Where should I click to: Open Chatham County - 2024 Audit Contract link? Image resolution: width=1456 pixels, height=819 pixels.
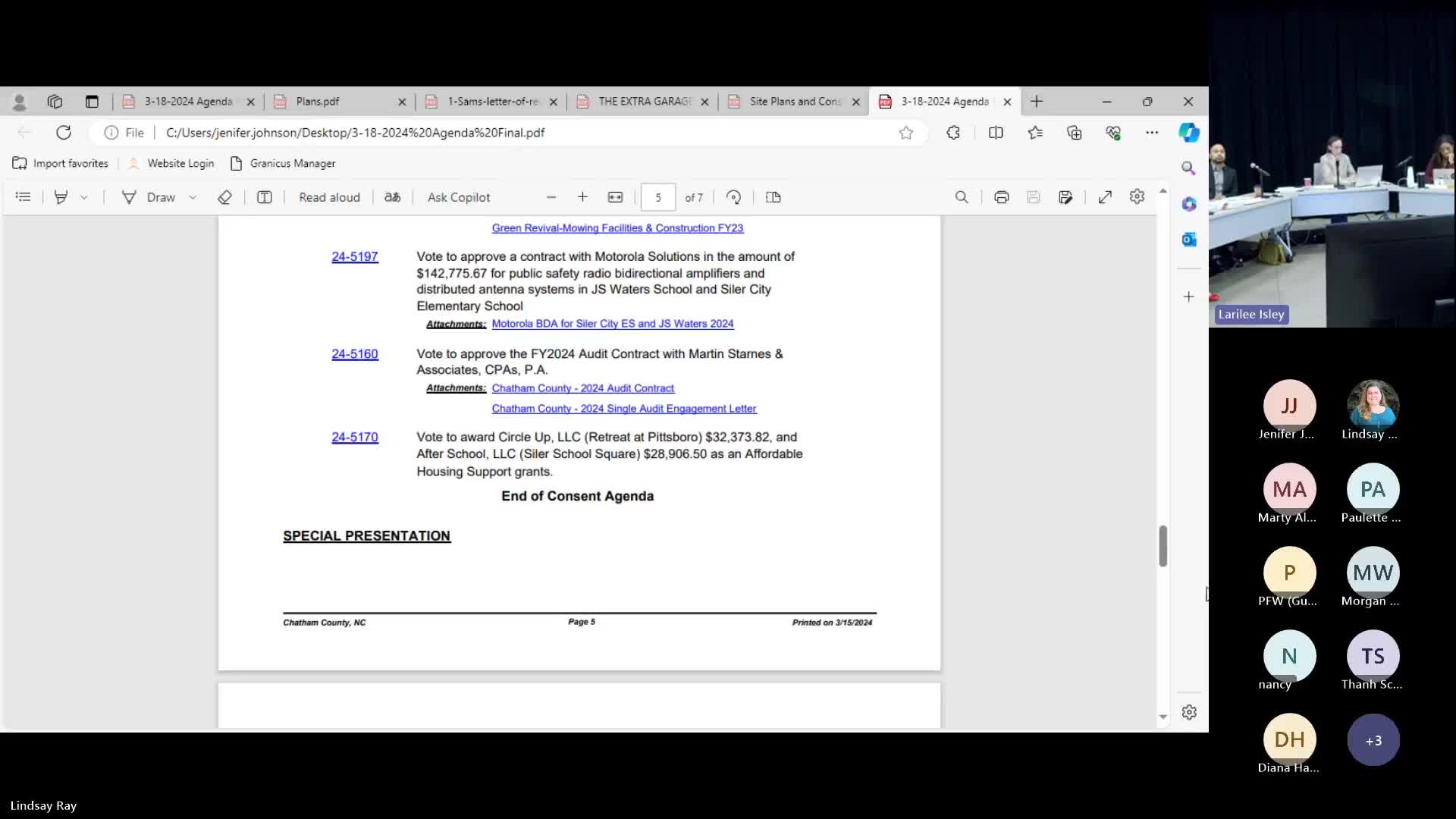coord(582,388)
